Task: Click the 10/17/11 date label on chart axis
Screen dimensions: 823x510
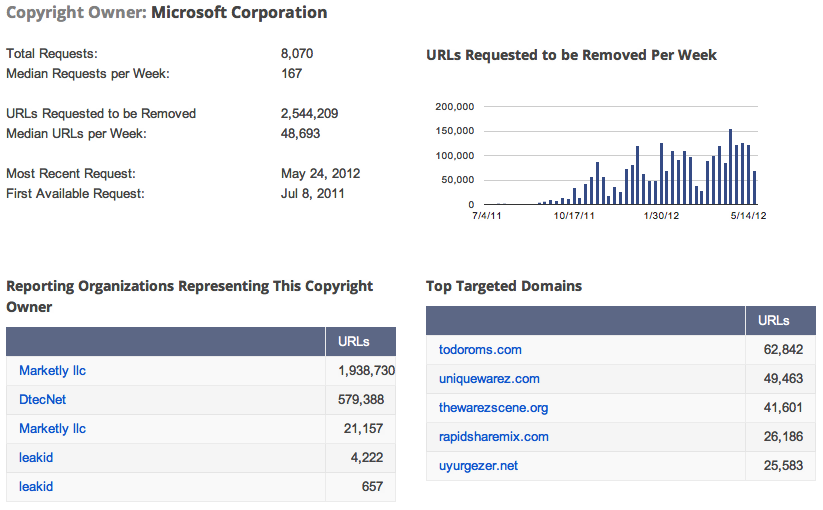Action: click(575, 215)
